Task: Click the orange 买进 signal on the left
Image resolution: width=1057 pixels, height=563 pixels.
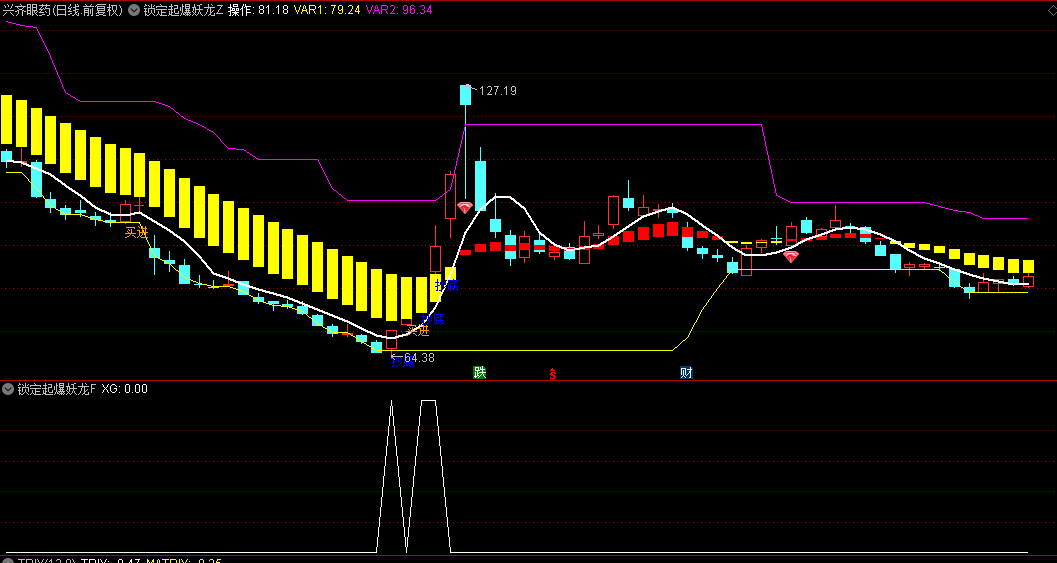Action: click(x=136, y=233)
